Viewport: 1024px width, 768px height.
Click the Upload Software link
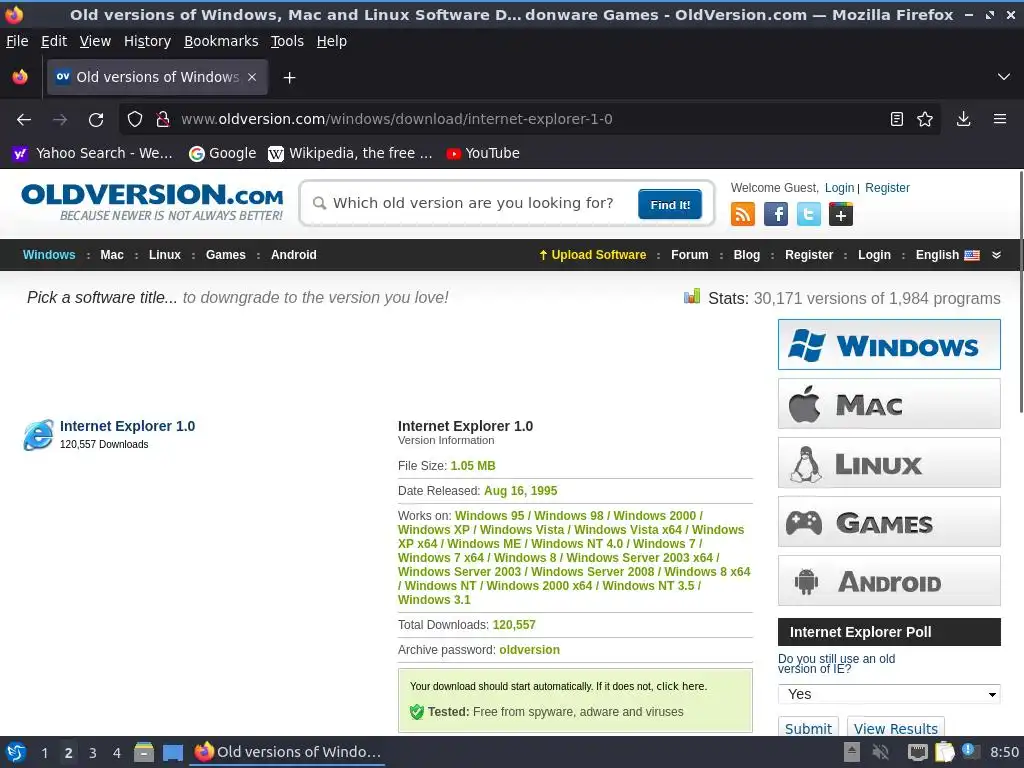click(x=592, y=255)
